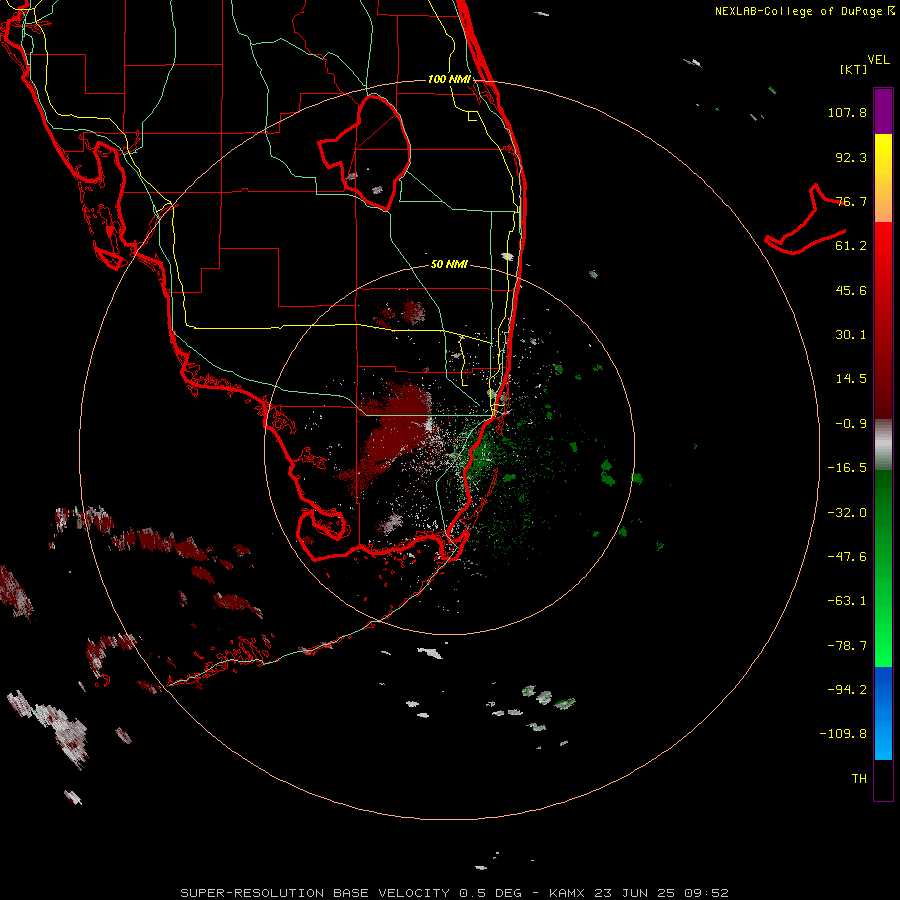Click the -63.1 velocity scale value

click(847, 601)
